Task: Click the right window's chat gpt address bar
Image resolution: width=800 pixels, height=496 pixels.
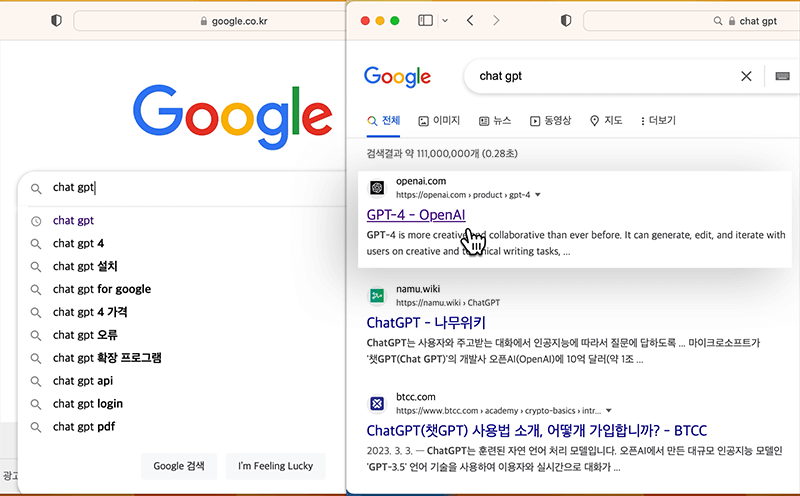Action: pyautogui.click(x=691, y=21)
